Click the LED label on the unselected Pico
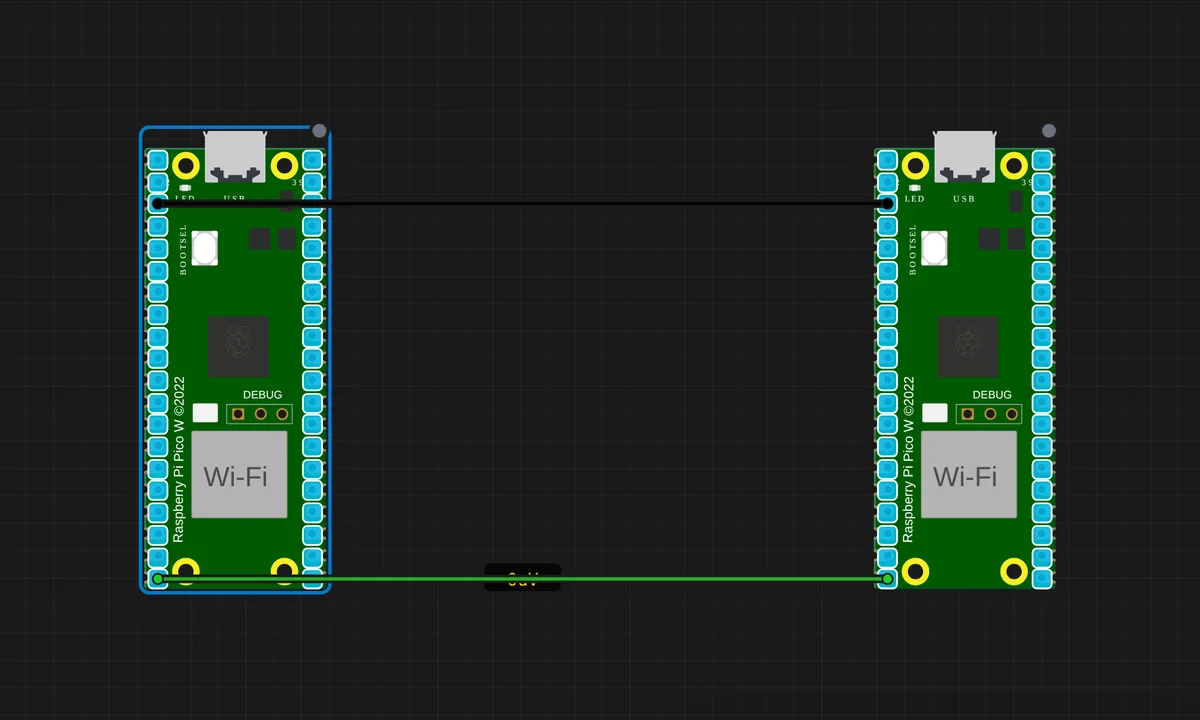This screenshot has height=720, width=1200. [915, 199]
